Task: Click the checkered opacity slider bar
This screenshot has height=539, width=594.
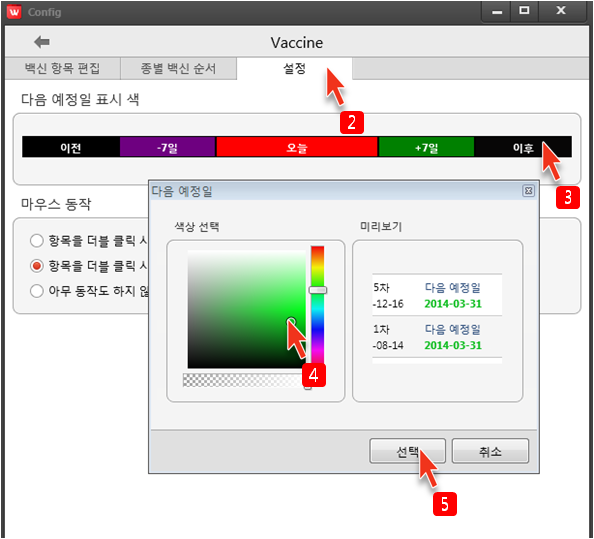Action: click(x=244, y=380)
